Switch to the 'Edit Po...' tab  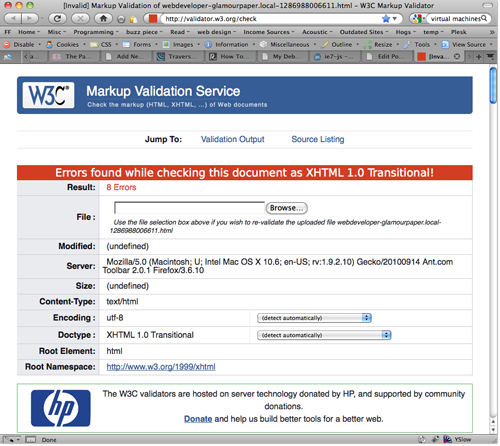click(x=388, y=57)
